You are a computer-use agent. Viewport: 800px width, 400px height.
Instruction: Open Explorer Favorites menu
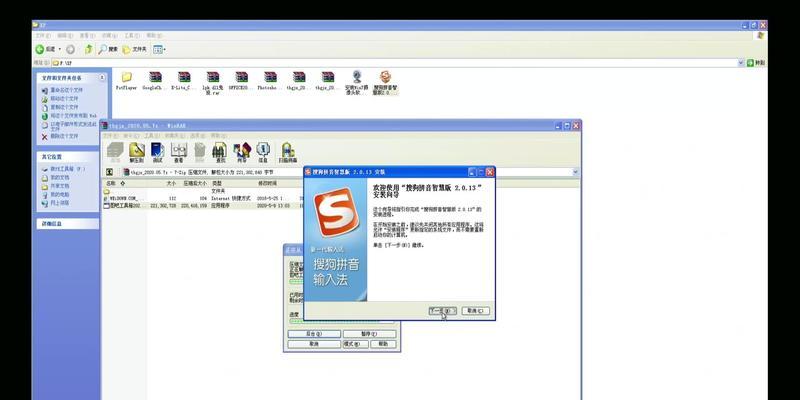tap(109, 36)
